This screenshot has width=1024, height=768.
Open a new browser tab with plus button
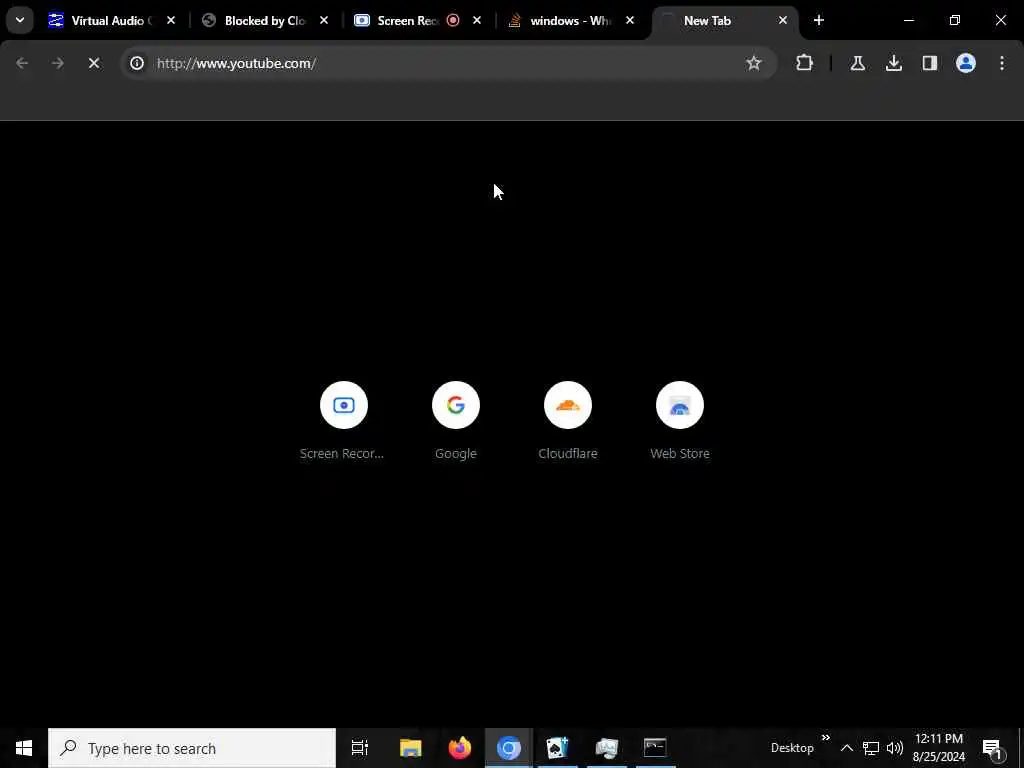coord(819,20)
